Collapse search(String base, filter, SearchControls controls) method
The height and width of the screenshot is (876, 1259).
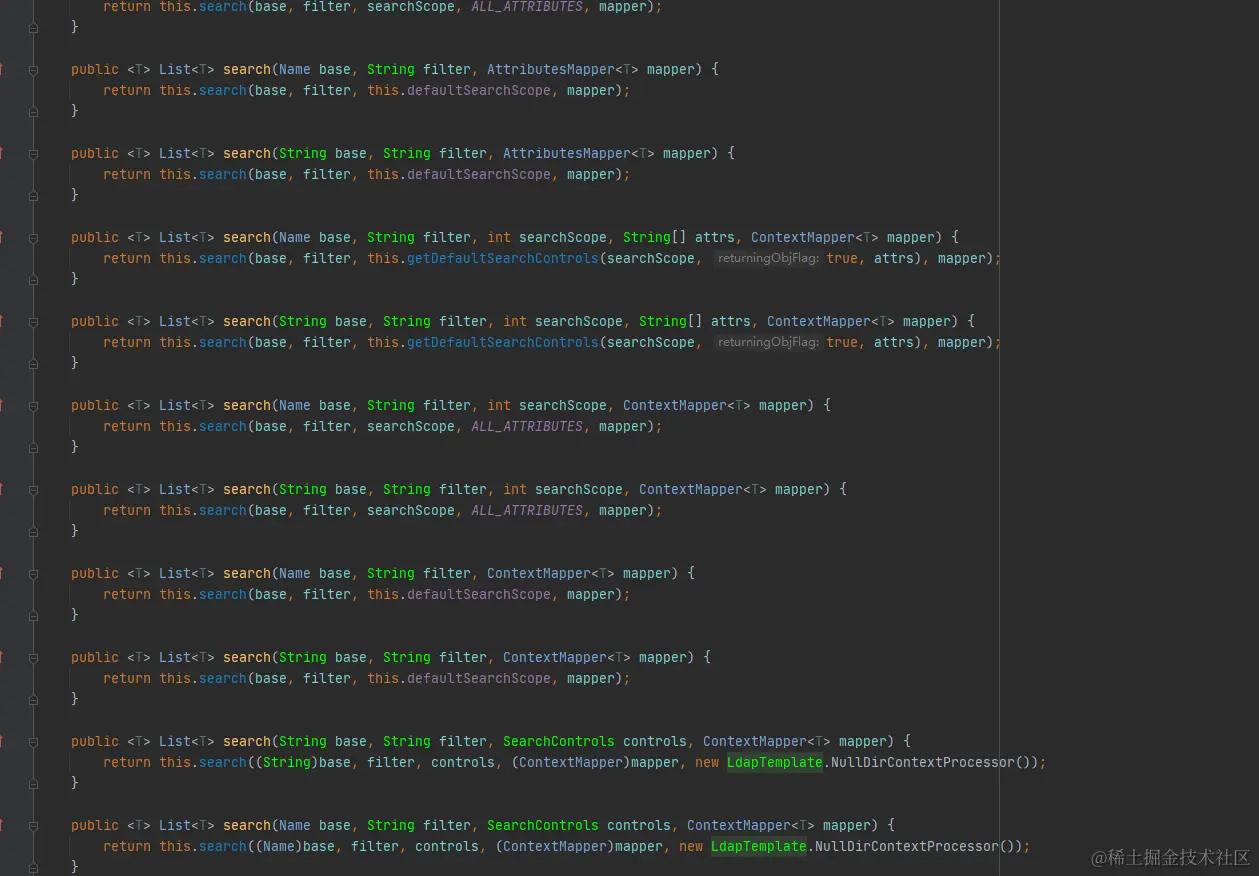(34, 742)
